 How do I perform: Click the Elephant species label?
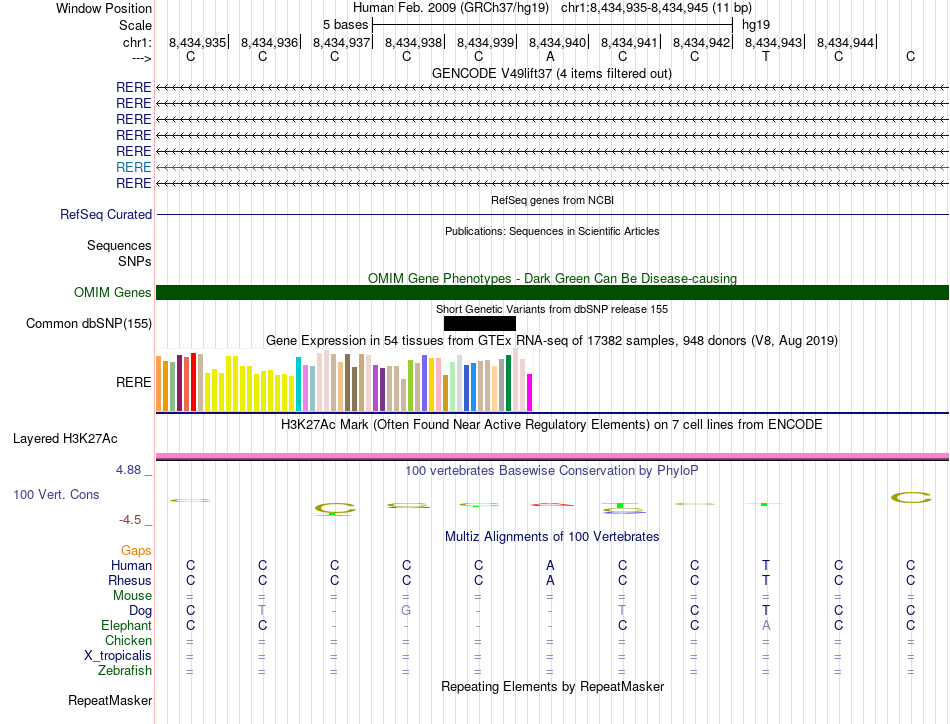(126, 625)
